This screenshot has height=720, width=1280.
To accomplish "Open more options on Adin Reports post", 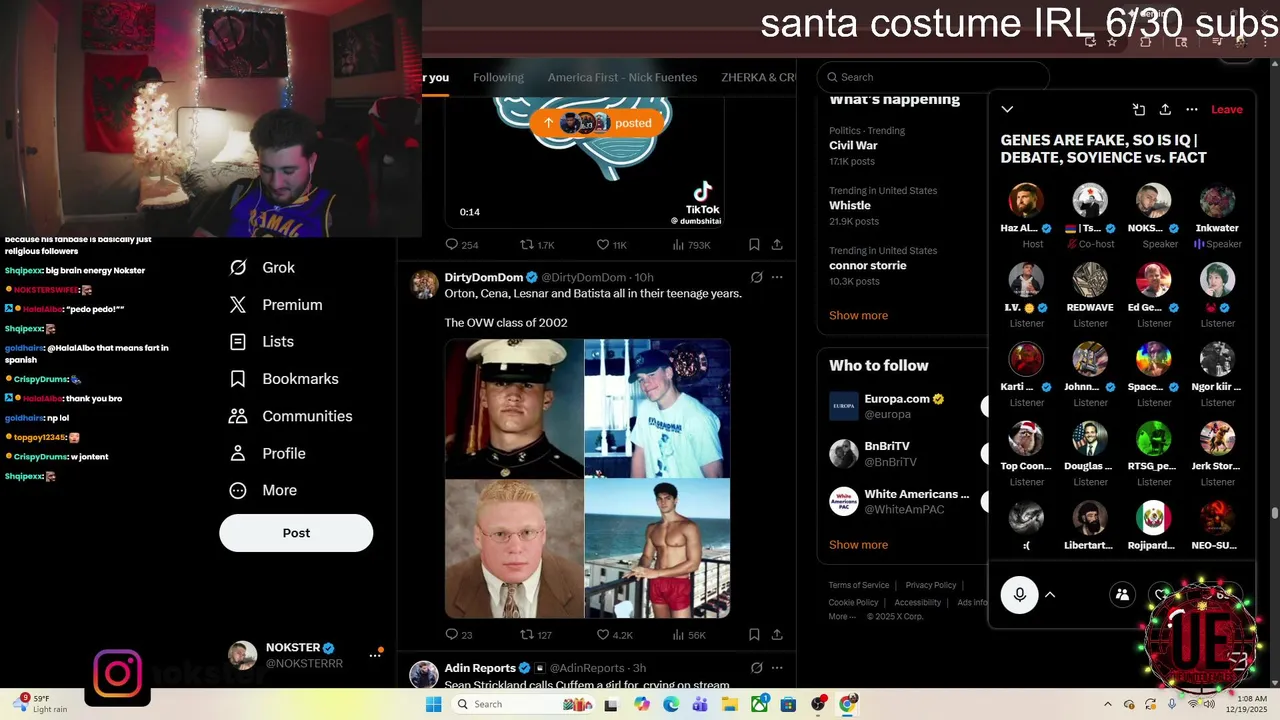I will (777, 668).
